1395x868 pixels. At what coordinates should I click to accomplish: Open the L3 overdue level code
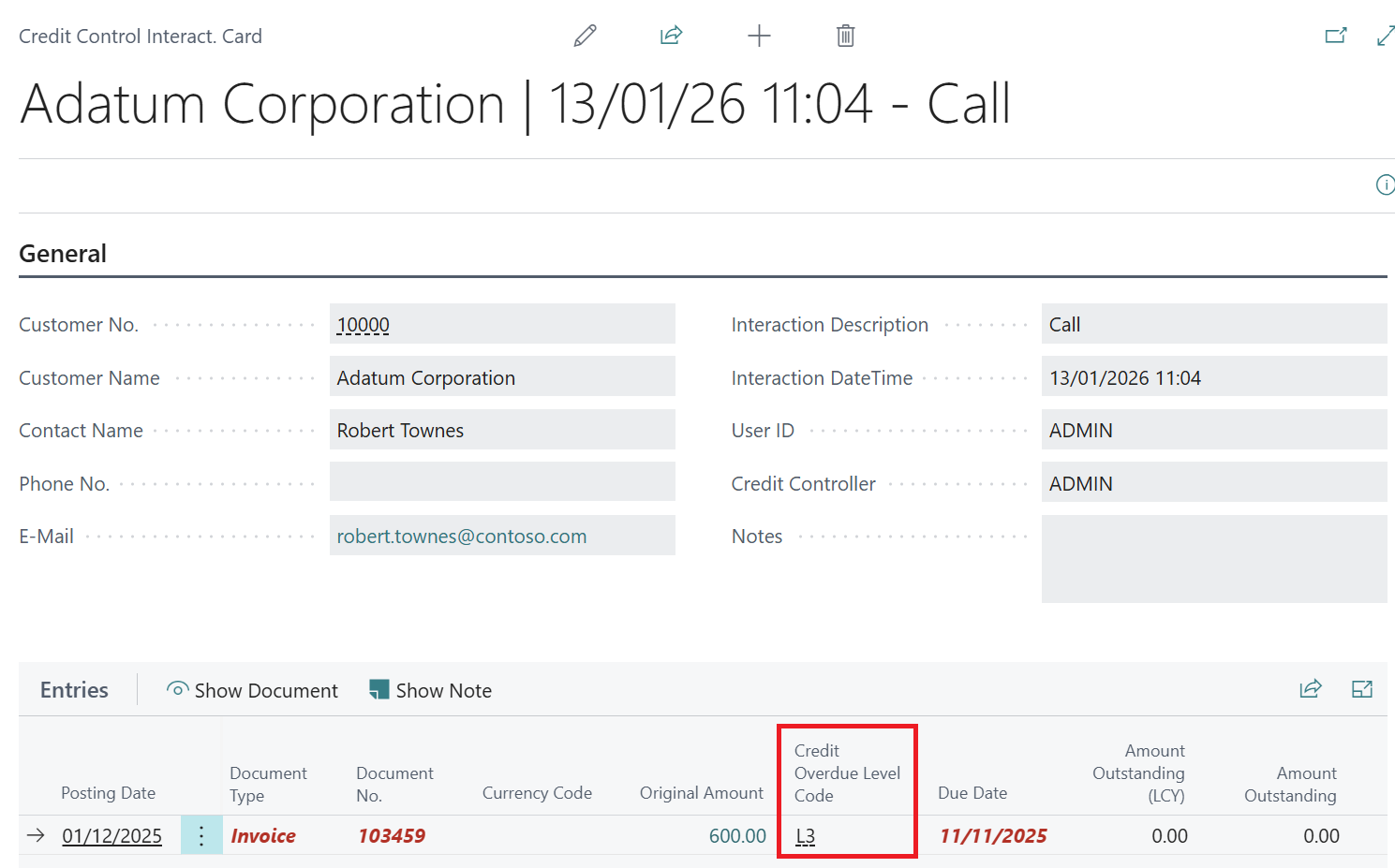coord(805,836)
